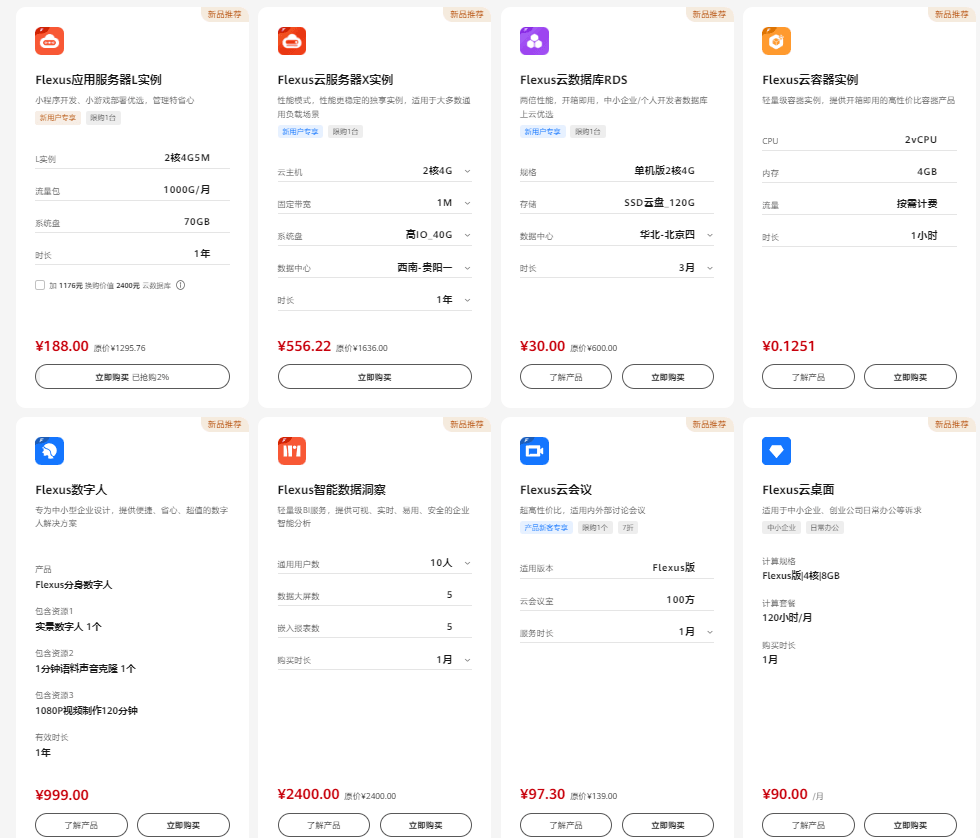Click 产品新客专享 tag on 云会议 card
This screenshot has width=980, height=838.
546,527
